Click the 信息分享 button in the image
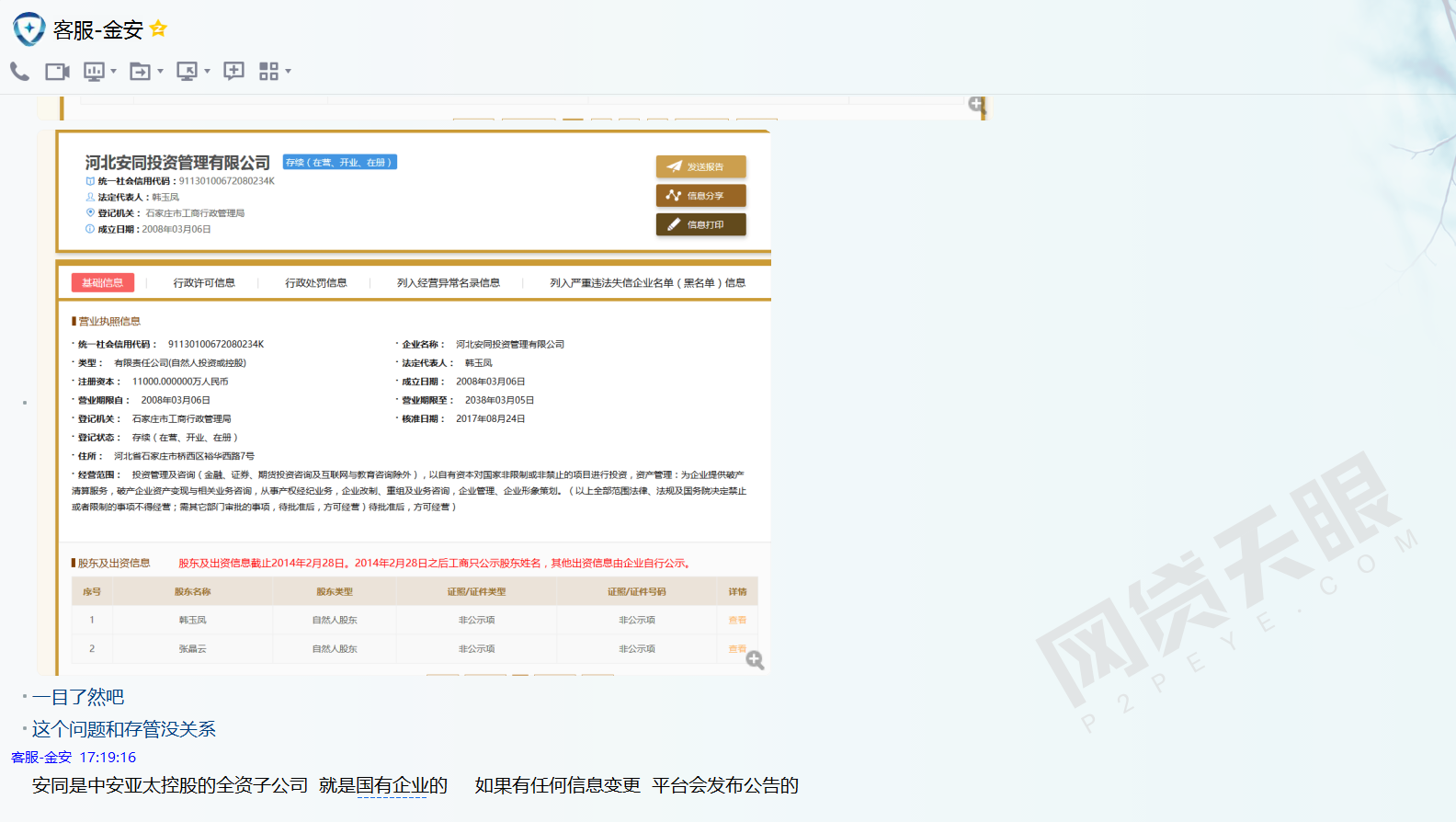The height and width of the screenshot is (822, 1456). coord(700,195)
